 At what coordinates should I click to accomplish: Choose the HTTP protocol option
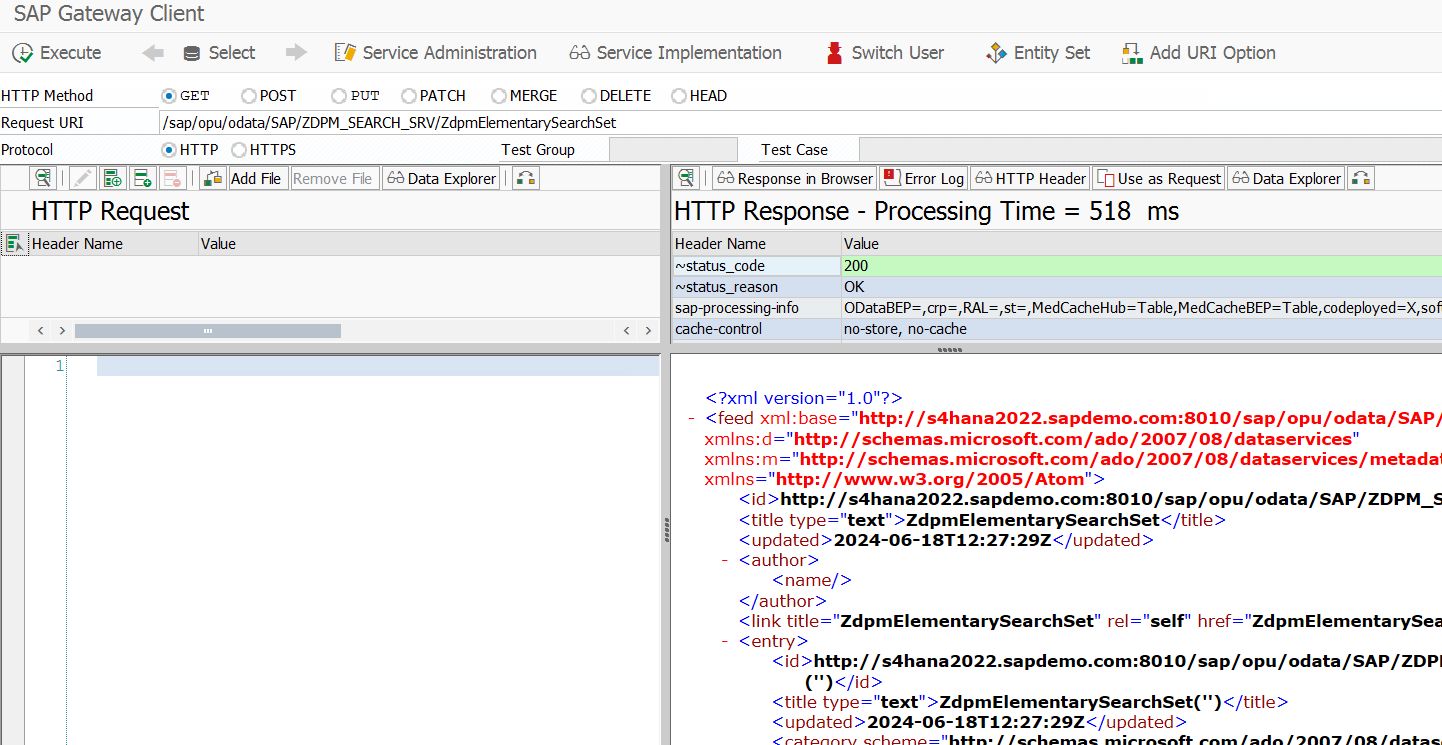tap(169, 150)
